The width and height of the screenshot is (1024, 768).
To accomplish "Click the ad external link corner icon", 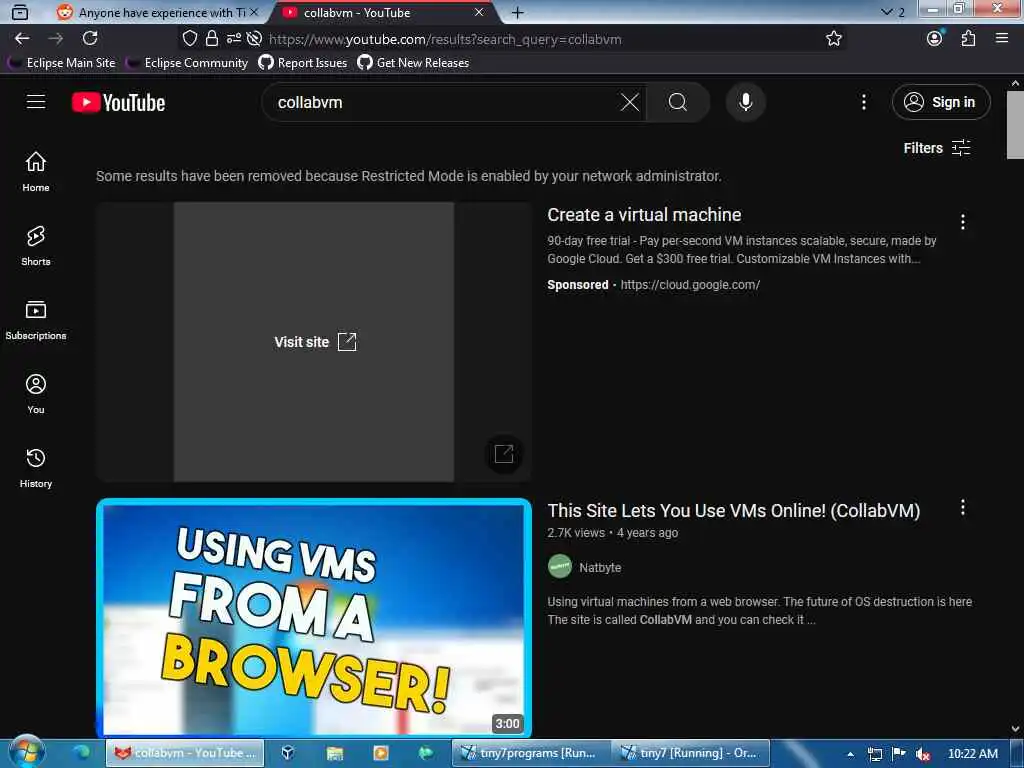I will pos(504,453).
